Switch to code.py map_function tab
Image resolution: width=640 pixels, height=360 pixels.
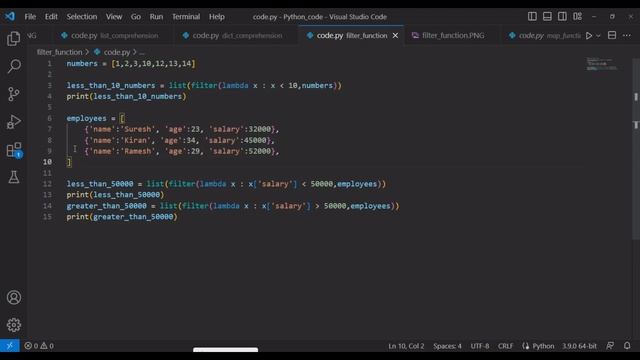544,36
